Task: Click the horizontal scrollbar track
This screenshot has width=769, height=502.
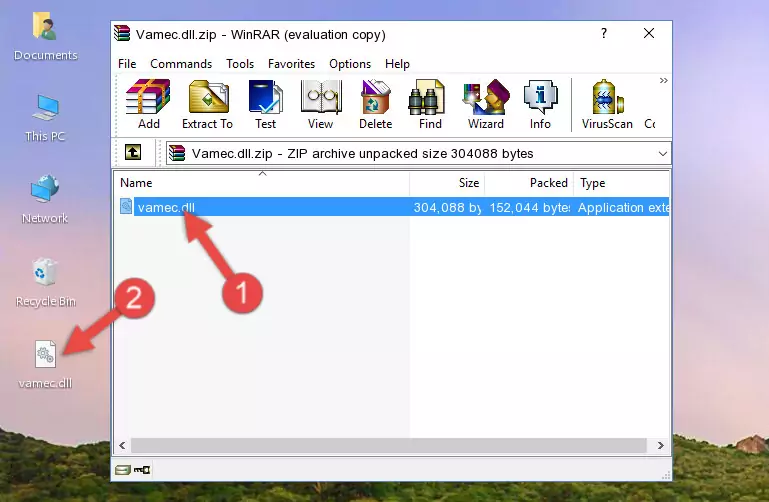Action: 388,445
